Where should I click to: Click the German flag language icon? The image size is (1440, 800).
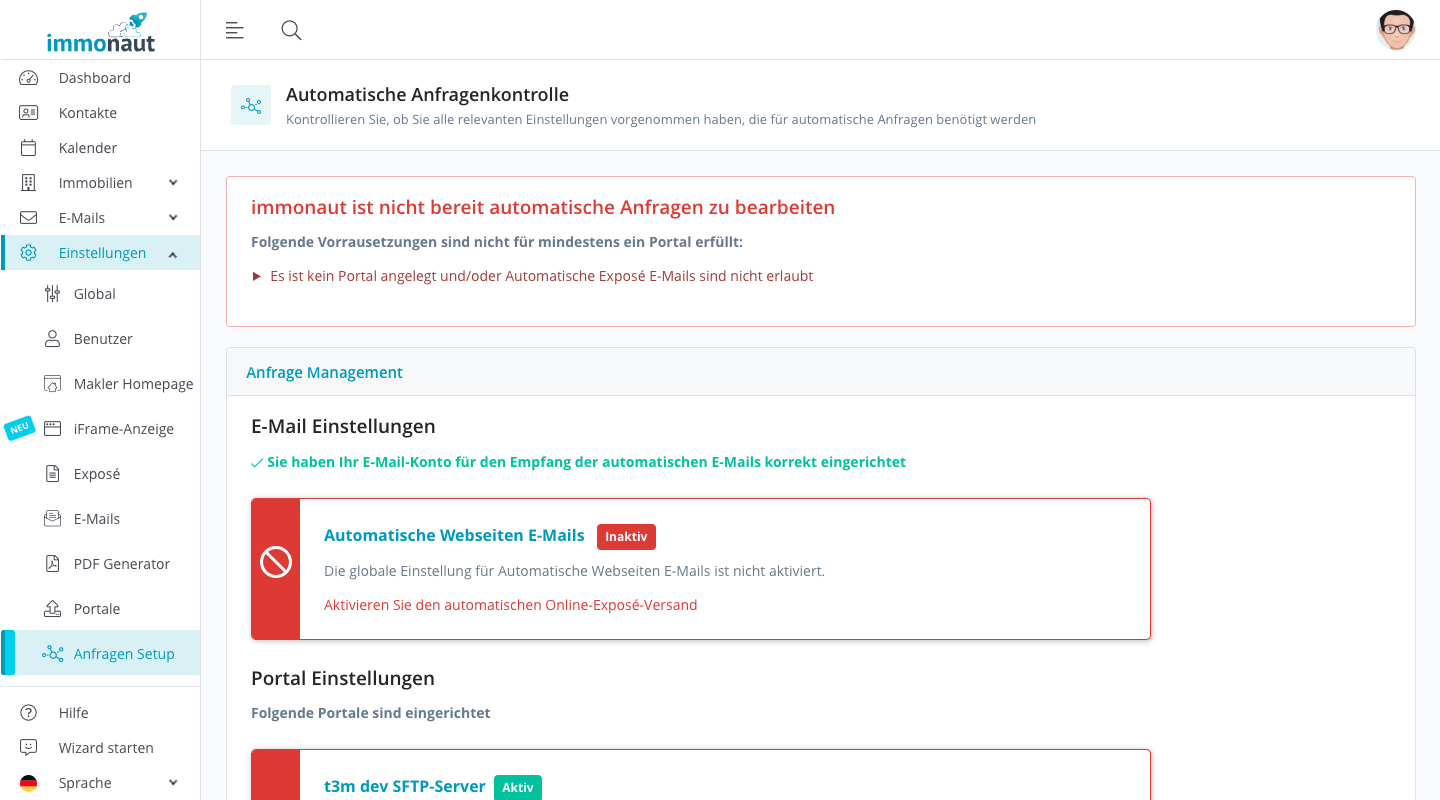[x=28, y=783]
